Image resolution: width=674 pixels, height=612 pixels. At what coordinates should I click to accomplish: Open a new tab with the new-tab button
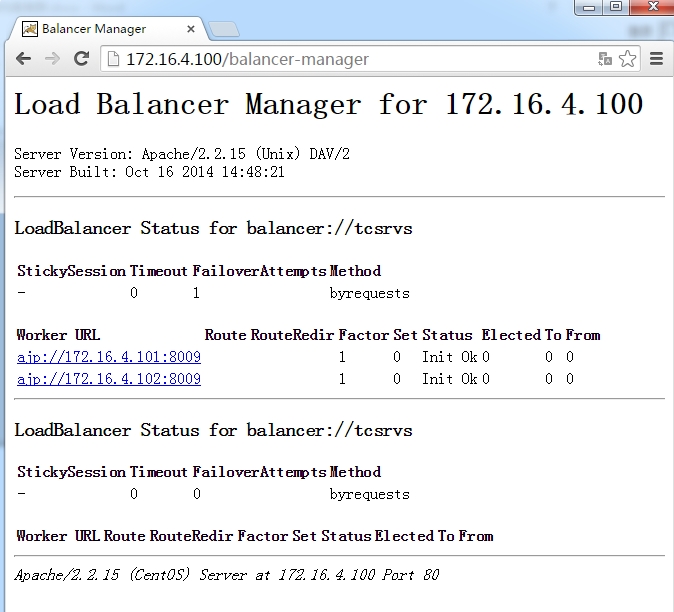pyautogui.click(x=224, y=29)
